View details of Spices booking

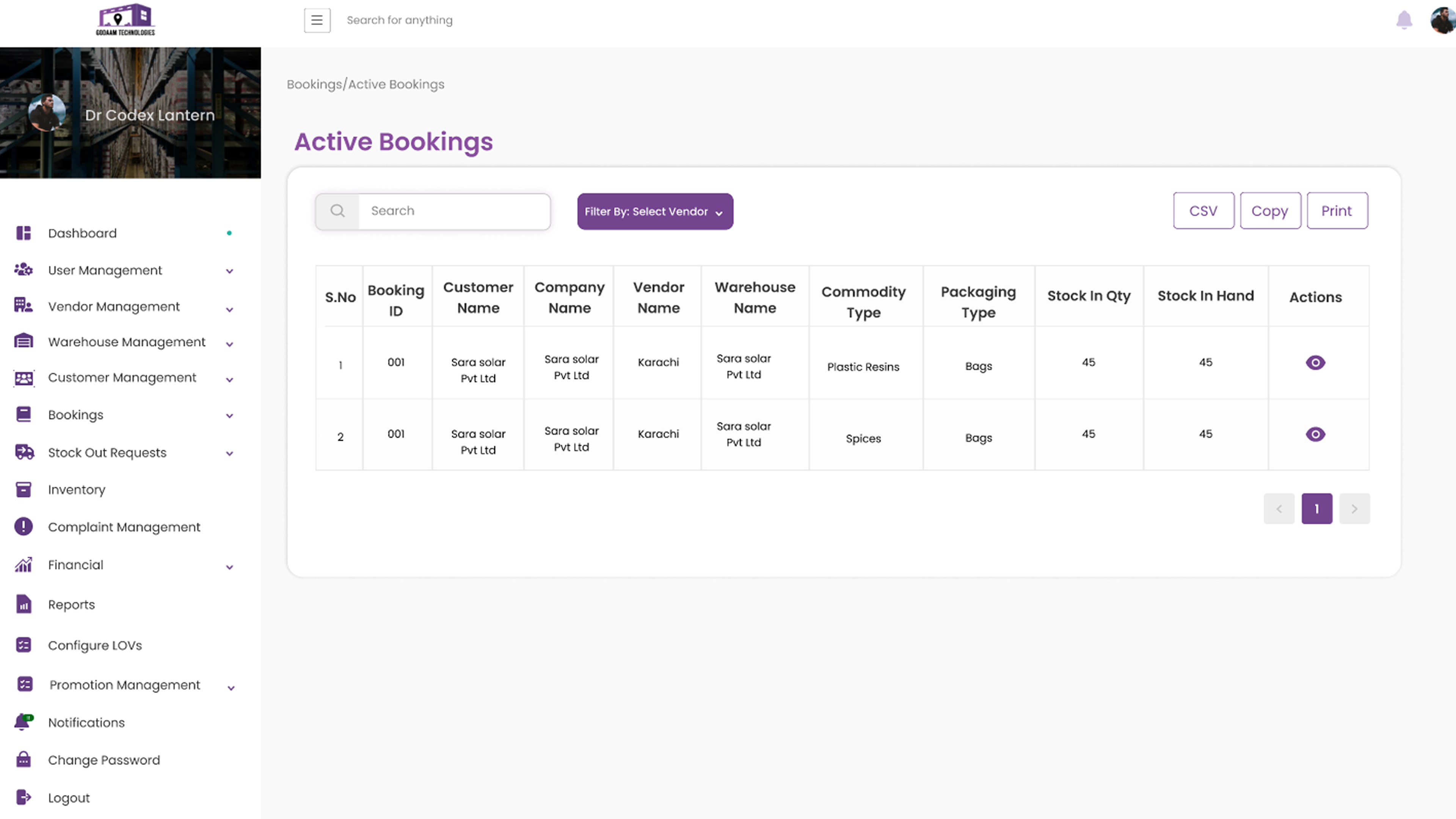1315,434
